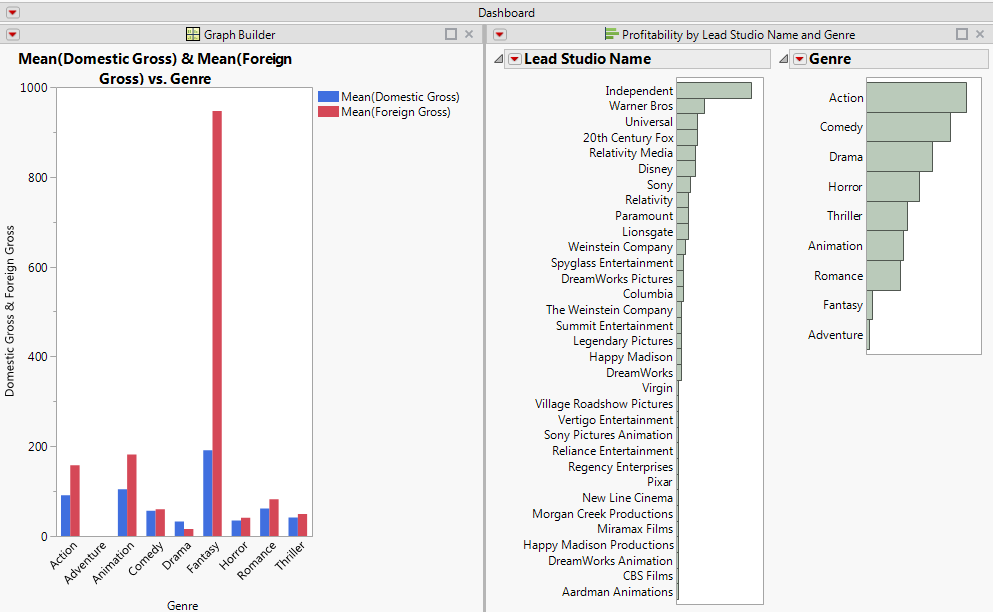Select the red Action foreign gross bar

point(75,500)
